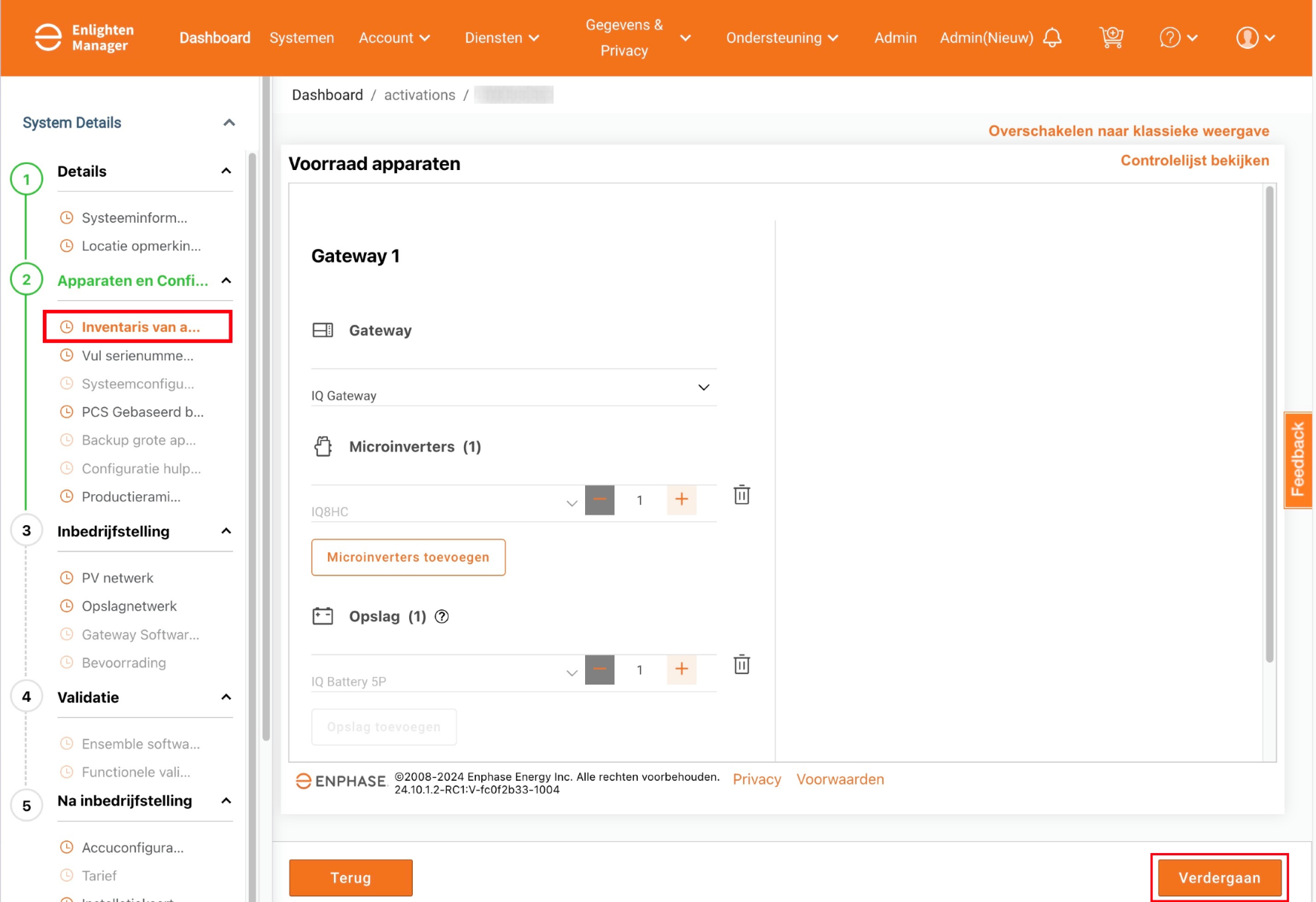Select Systeeminform... step

(135, 217)
